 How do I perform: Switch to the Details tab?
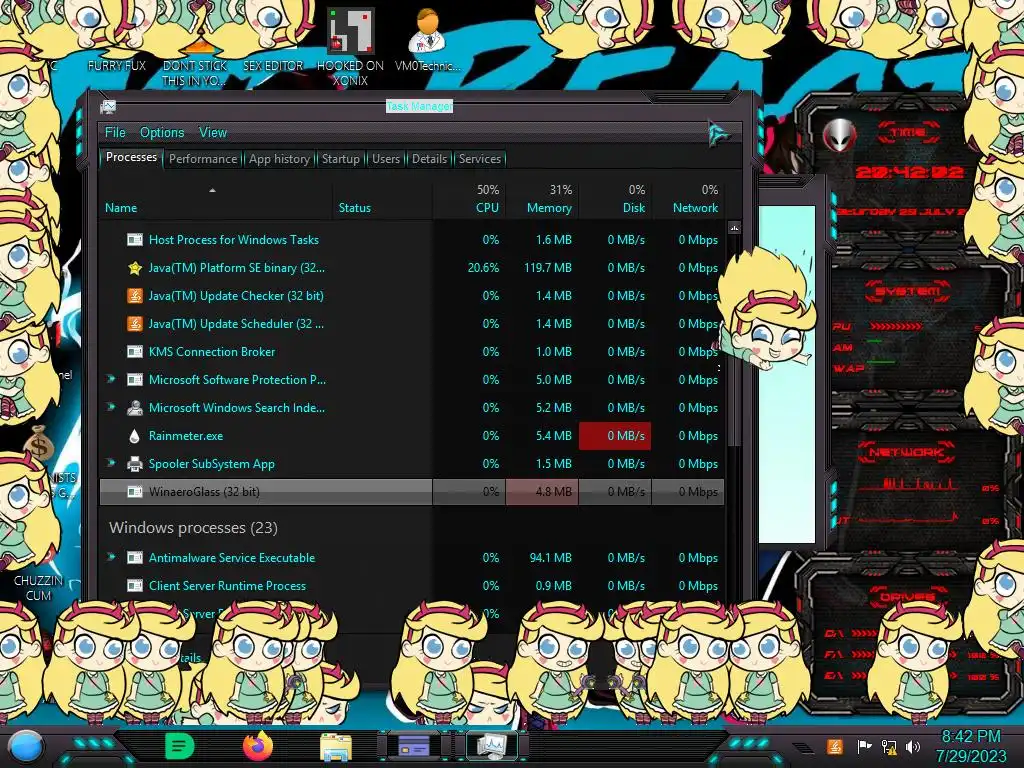point(429,159)
